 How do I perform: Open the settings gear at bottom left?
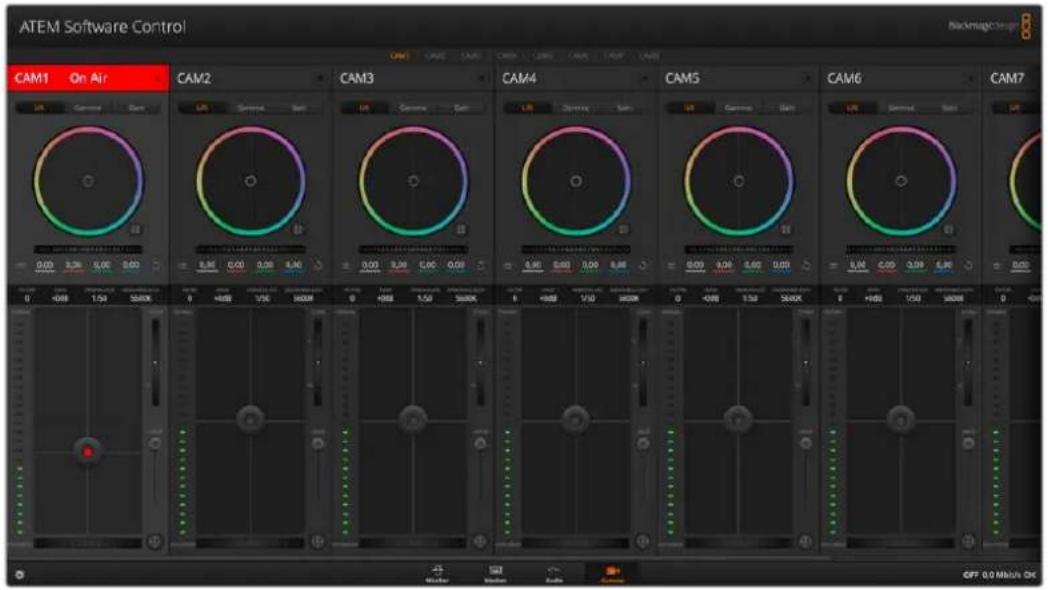[x=19, y=575]
